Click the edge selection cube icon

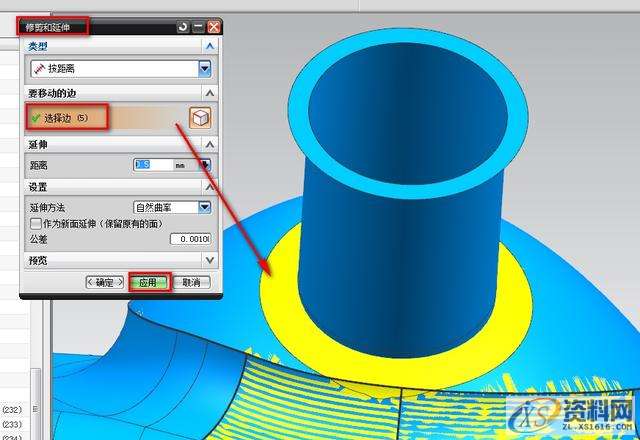(x=200, y=118)
